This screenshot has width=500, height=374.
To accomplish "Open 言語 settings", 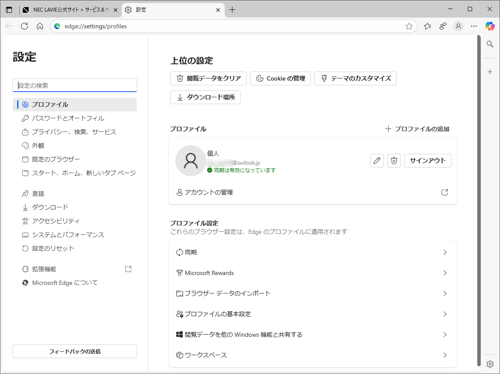I will pos(75,194).
